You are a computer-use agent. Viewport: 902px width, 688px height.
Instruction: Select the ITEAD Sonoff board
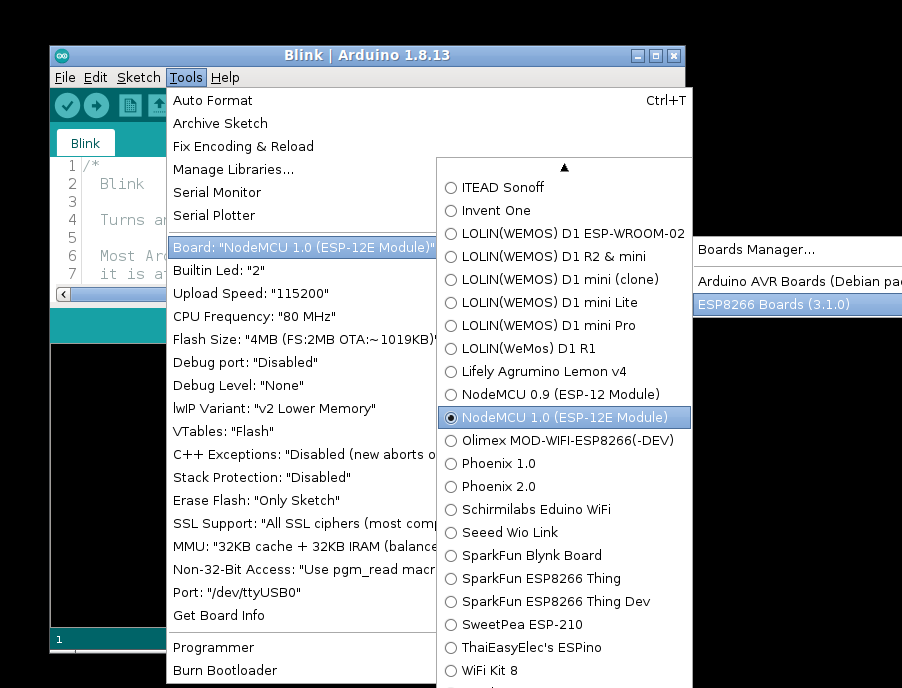click(x=564, y=188)
